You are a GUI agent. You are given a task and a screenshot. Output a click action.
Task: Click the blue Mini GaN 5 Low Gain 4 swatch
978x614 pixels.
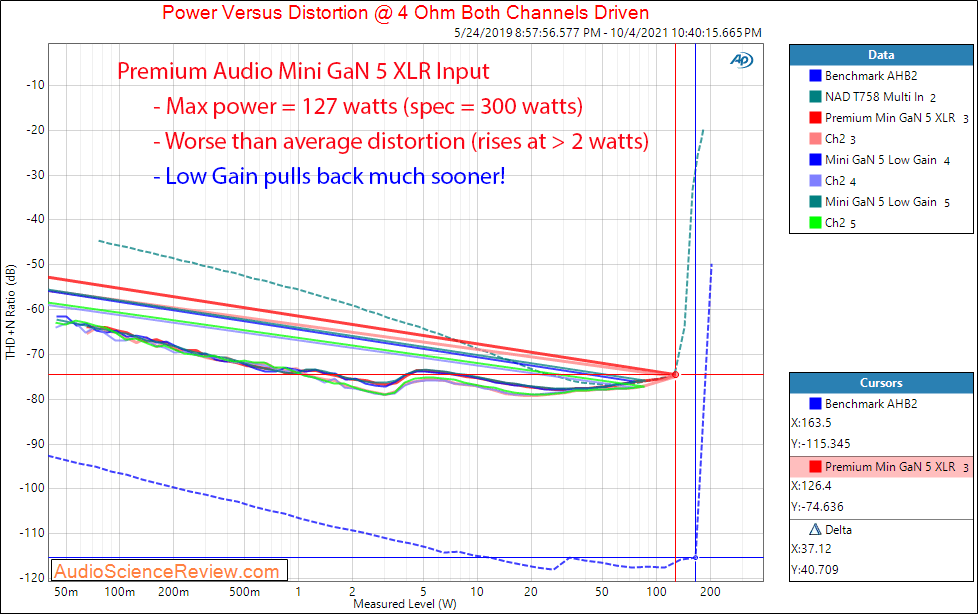click(x=815, y=160)
